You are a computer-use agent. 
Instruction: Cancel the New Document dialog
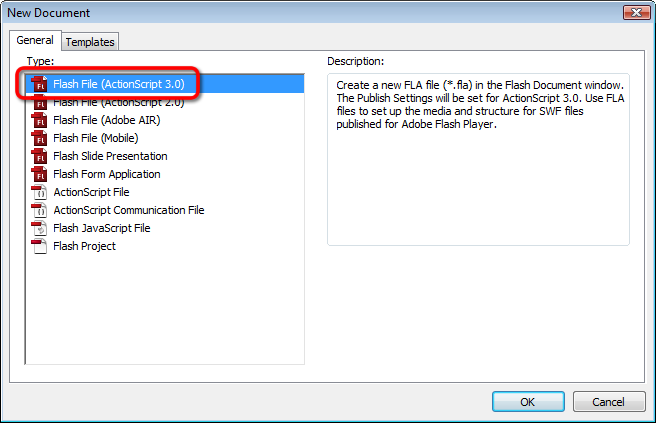tap(608, 401)
